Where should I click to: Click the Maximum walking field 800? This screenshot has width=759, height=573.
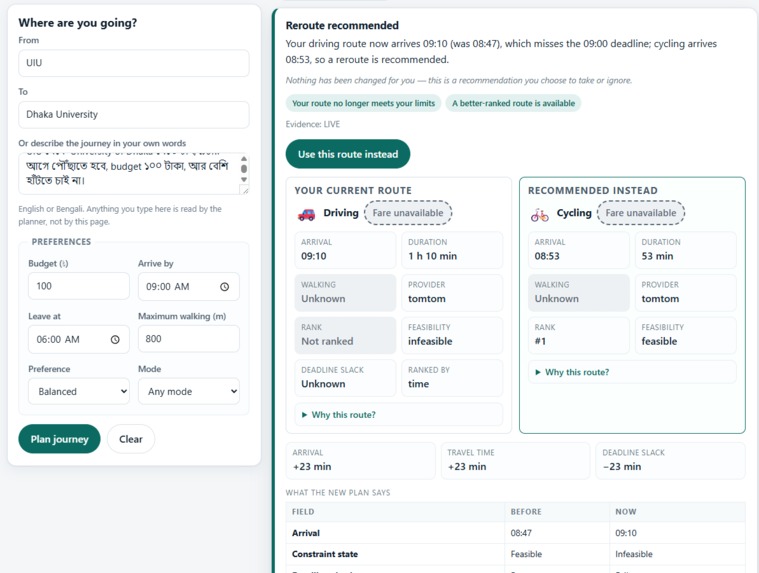189,339
